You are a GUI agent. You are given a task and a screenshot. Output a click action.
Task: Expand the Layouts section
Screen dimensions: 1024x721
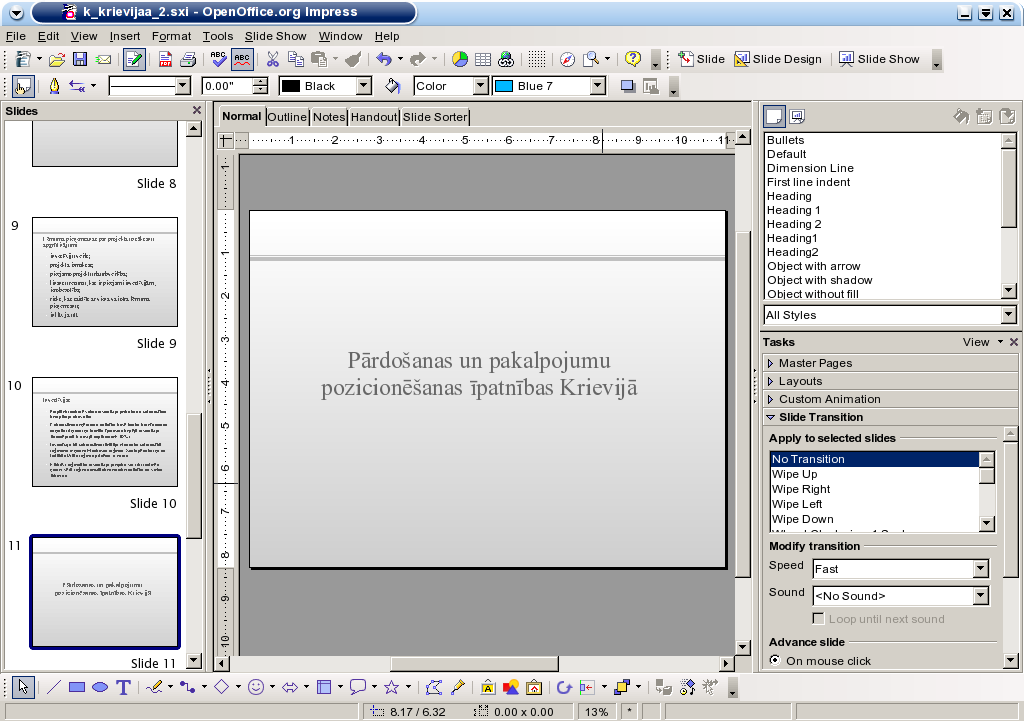(x=889, y=381)
